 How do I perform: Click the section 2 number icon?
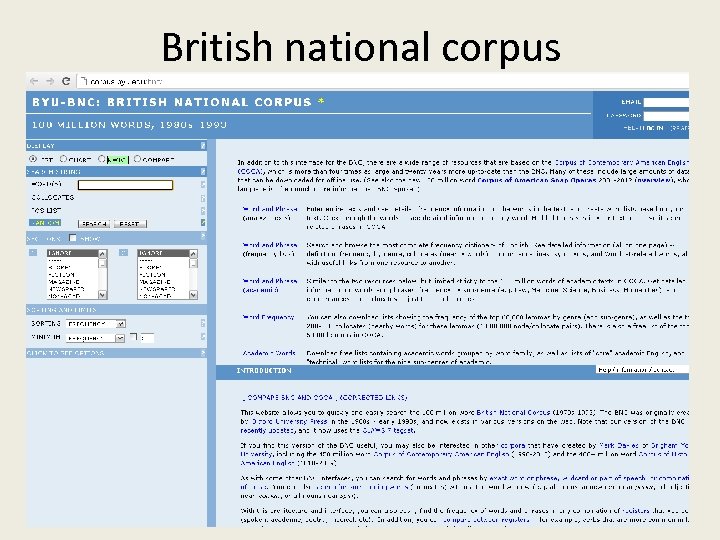[x=123, y=253]
